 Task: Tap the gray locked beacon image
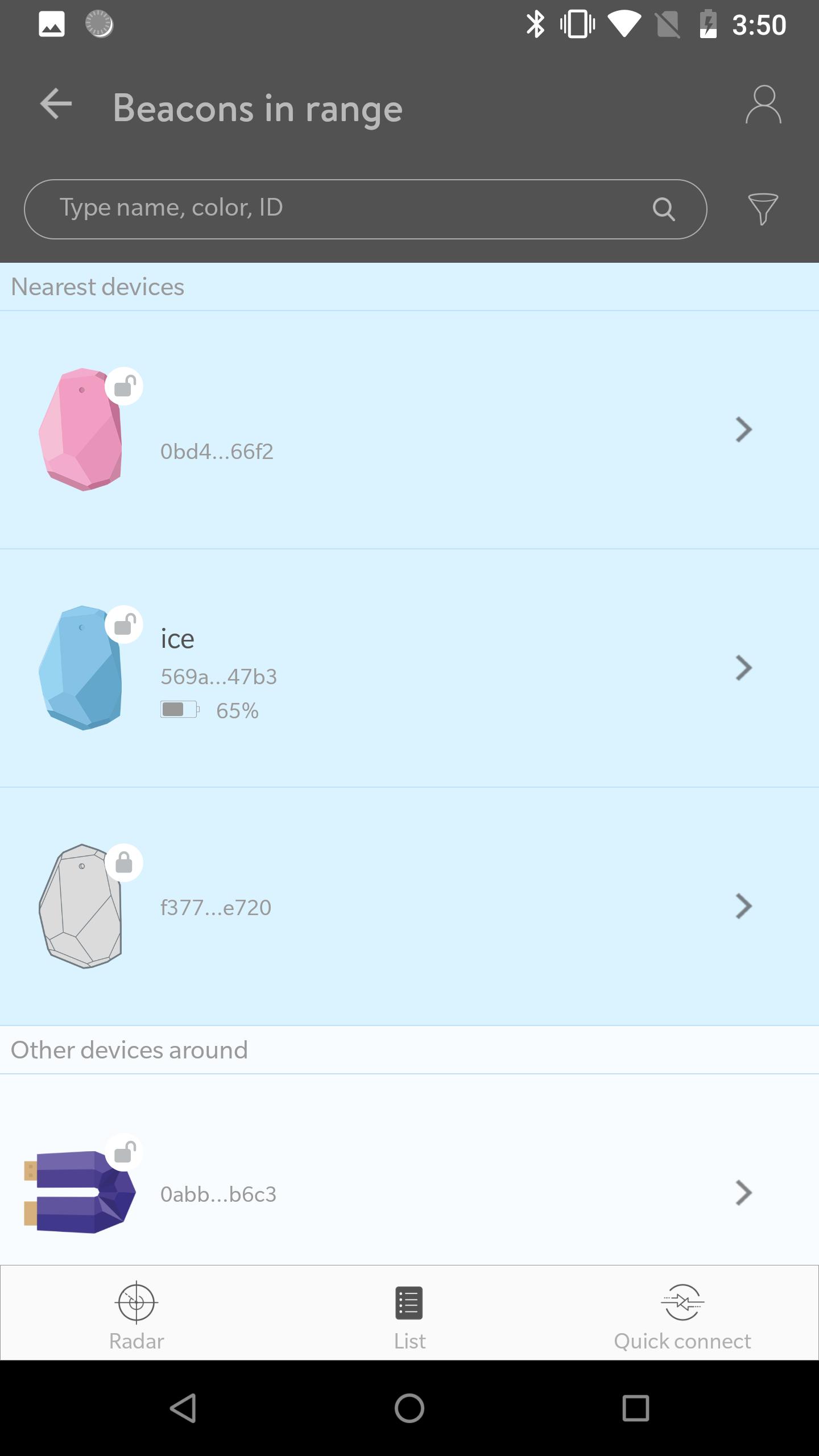81,906
